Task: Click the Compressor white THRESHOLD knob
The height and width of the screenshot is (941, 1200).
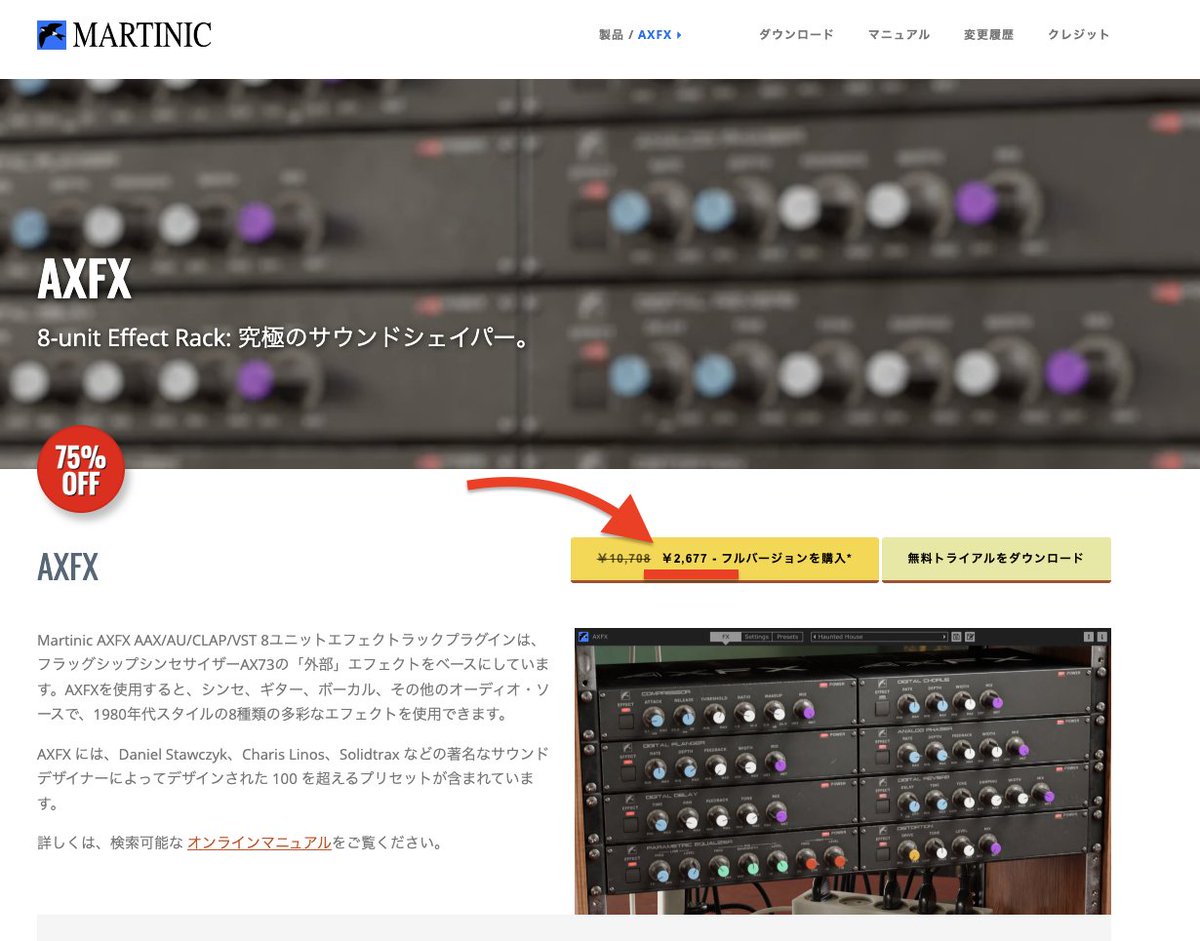Action: 715,715
